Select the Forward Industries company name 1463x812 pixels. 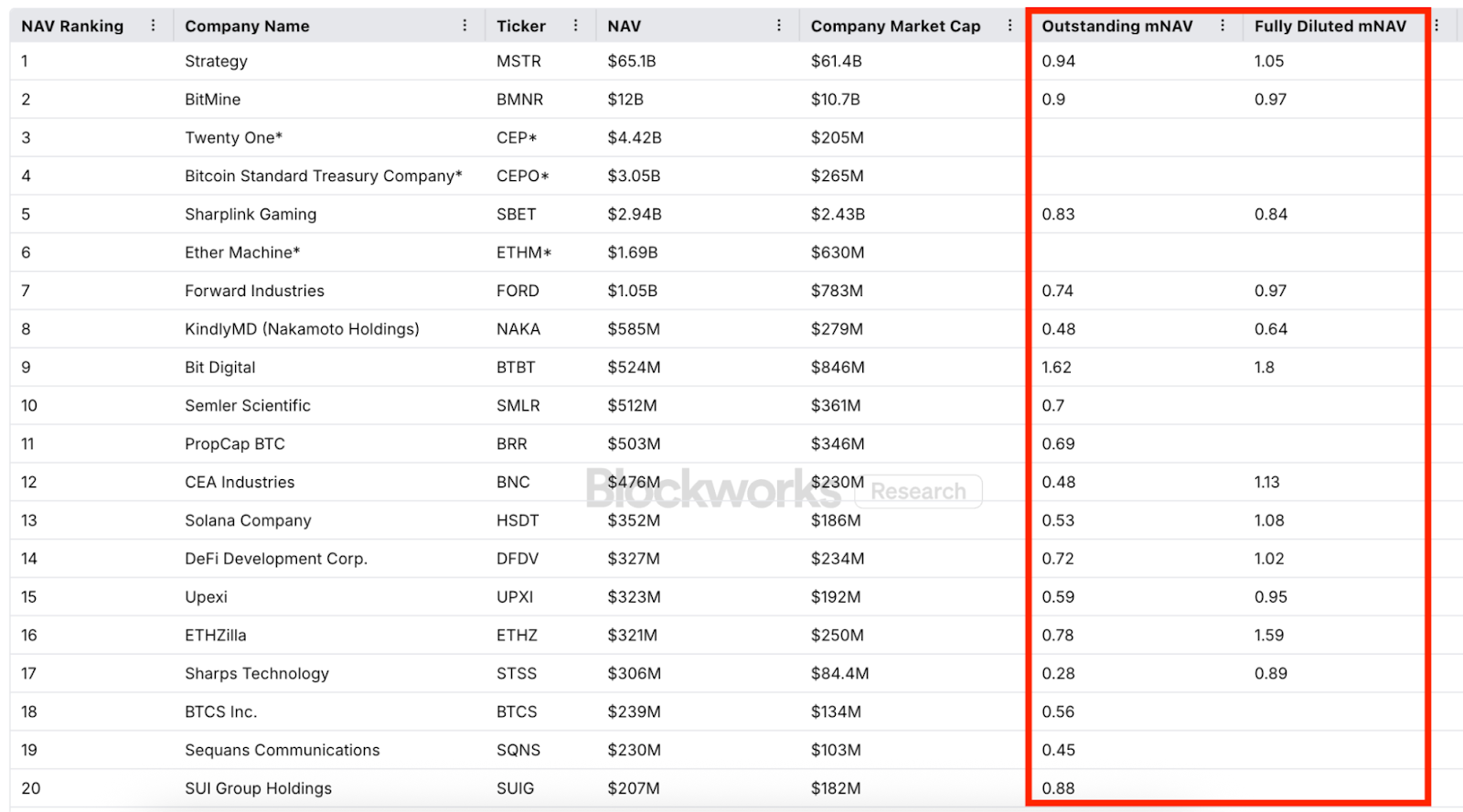[254, 291]
